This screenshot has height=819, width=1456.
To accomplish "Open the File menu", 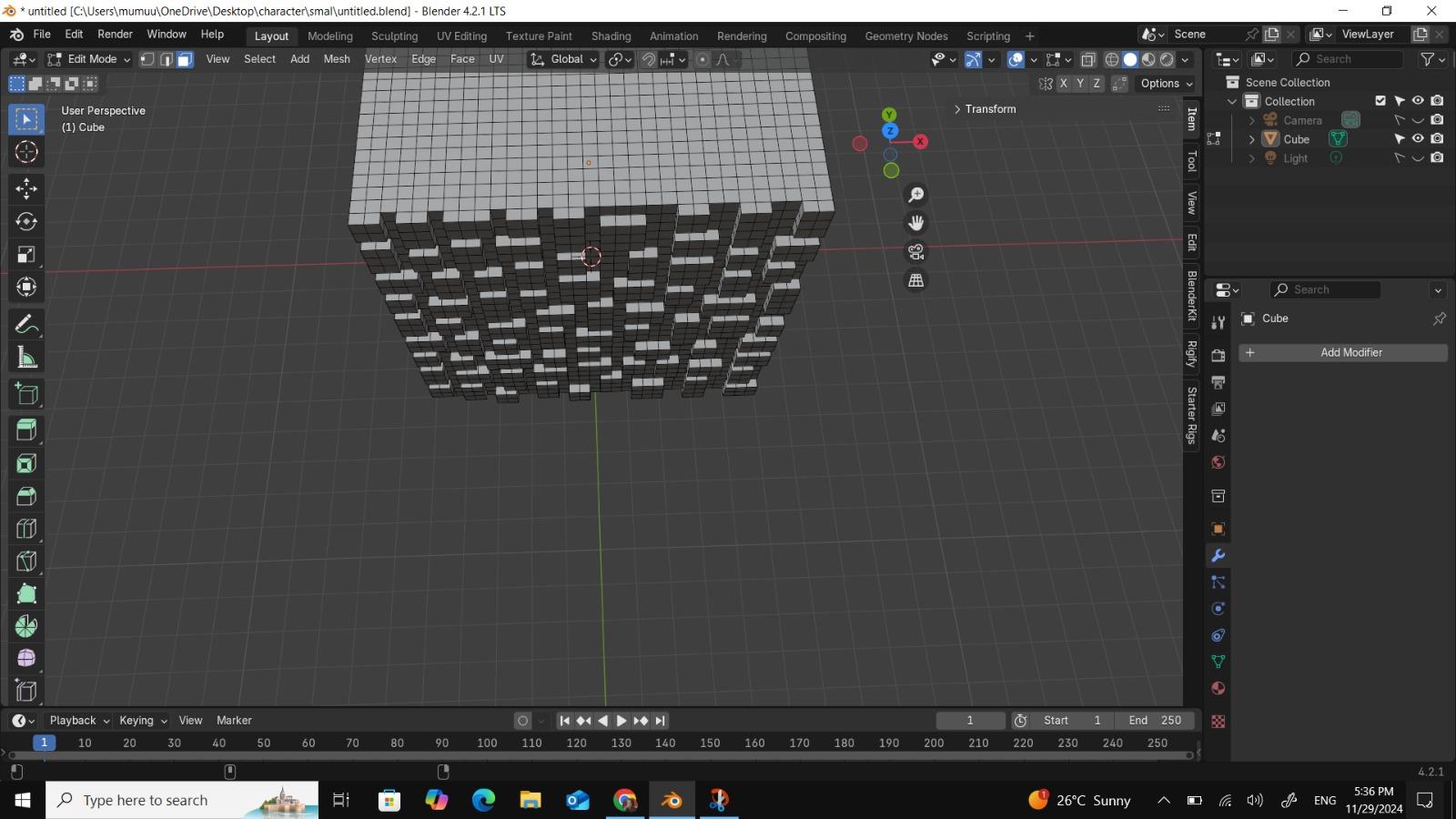I will (42, 35).
